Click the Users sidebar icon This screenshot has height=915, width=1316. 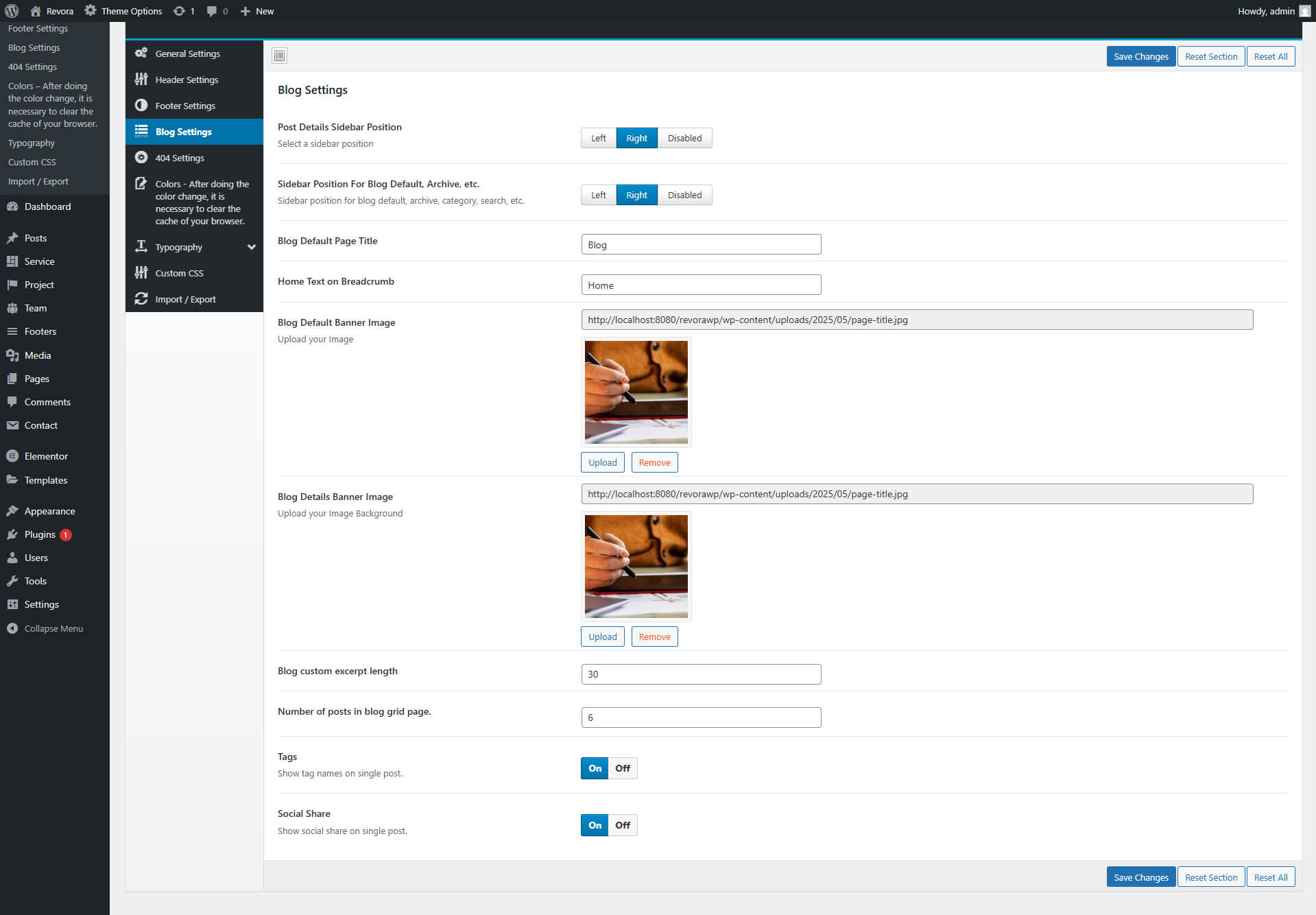(x=12, y=558)
